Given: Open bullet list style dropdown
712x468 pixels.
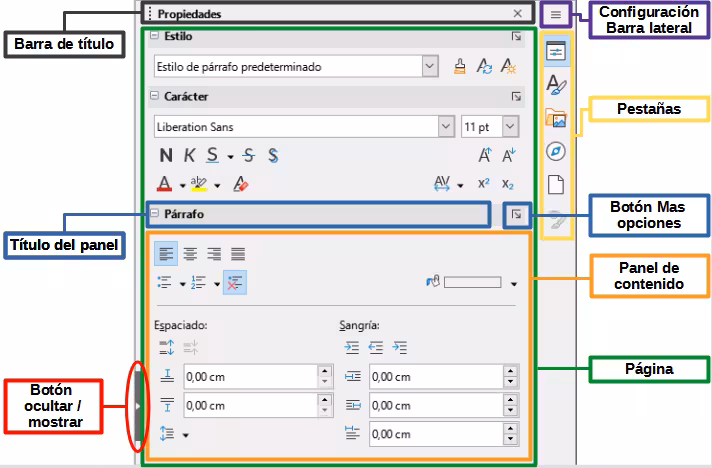Looking at the screenshot, I should [182, 284].
